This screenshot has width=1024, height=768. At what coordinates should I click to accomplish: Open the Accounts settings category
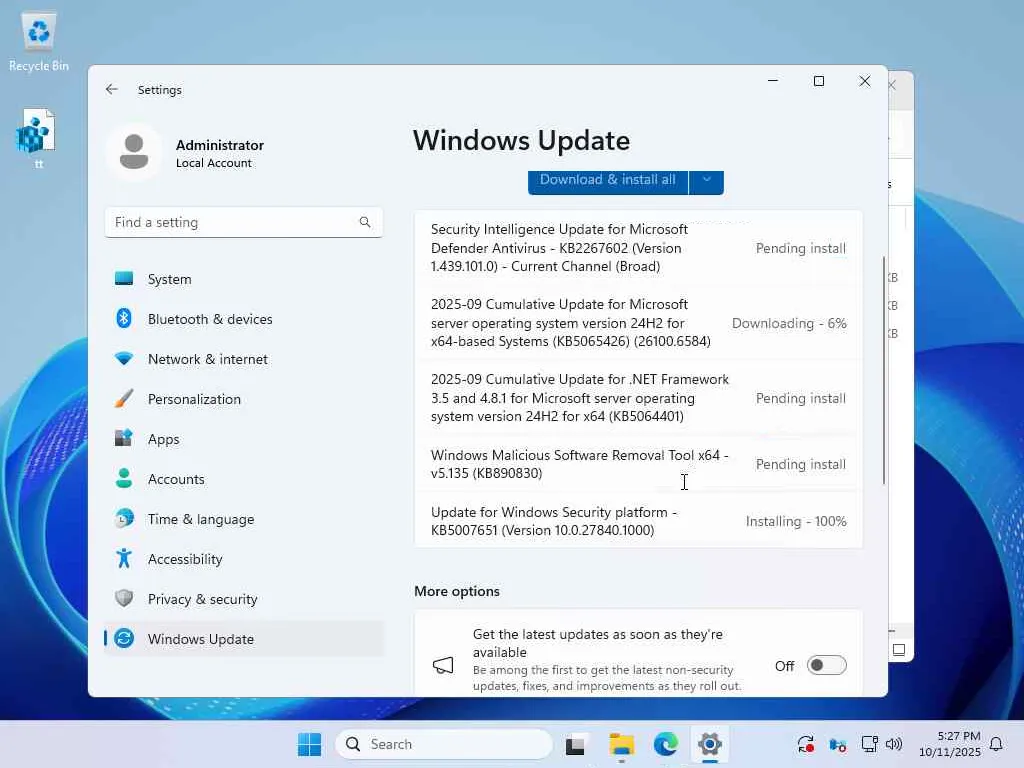(x=244, y=479)
